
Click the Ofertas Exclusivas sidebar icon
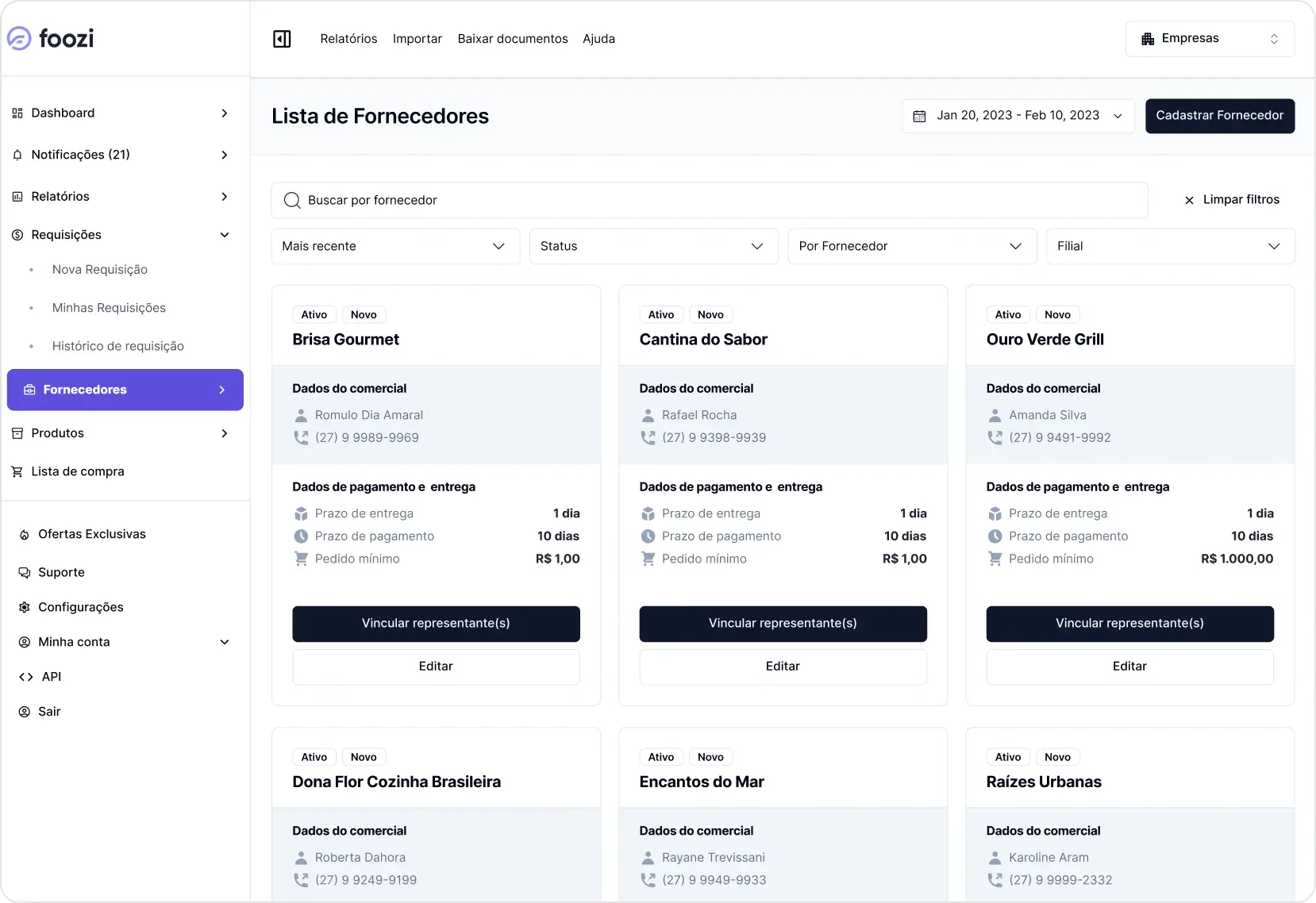click(x=25, y=535)
